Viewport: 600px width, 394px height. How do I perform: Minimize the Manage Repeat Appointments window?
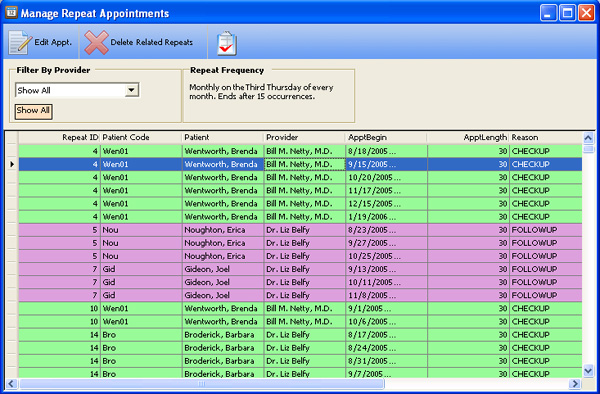pyautogui.click(x=548, y=13)
